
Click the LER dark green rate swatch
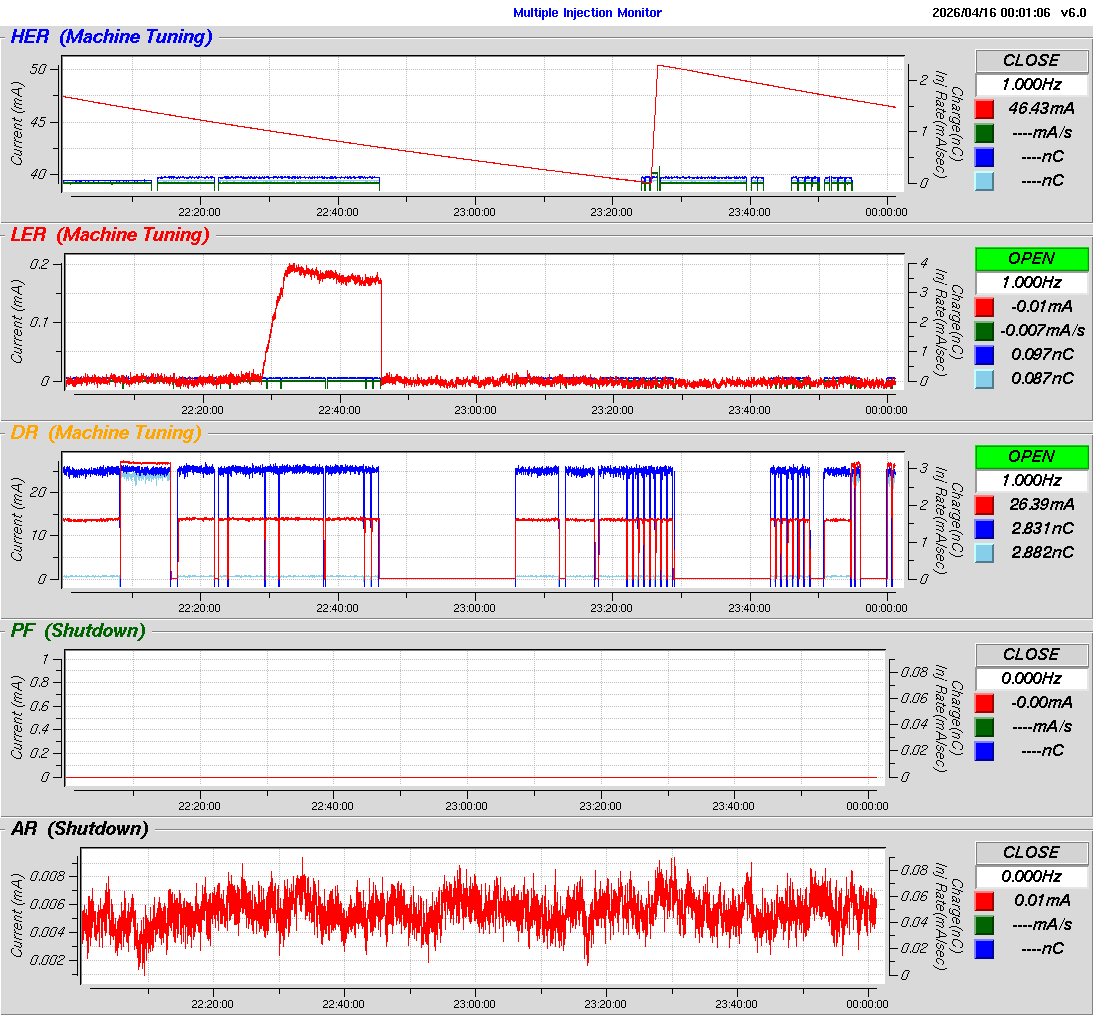(984, 330)
